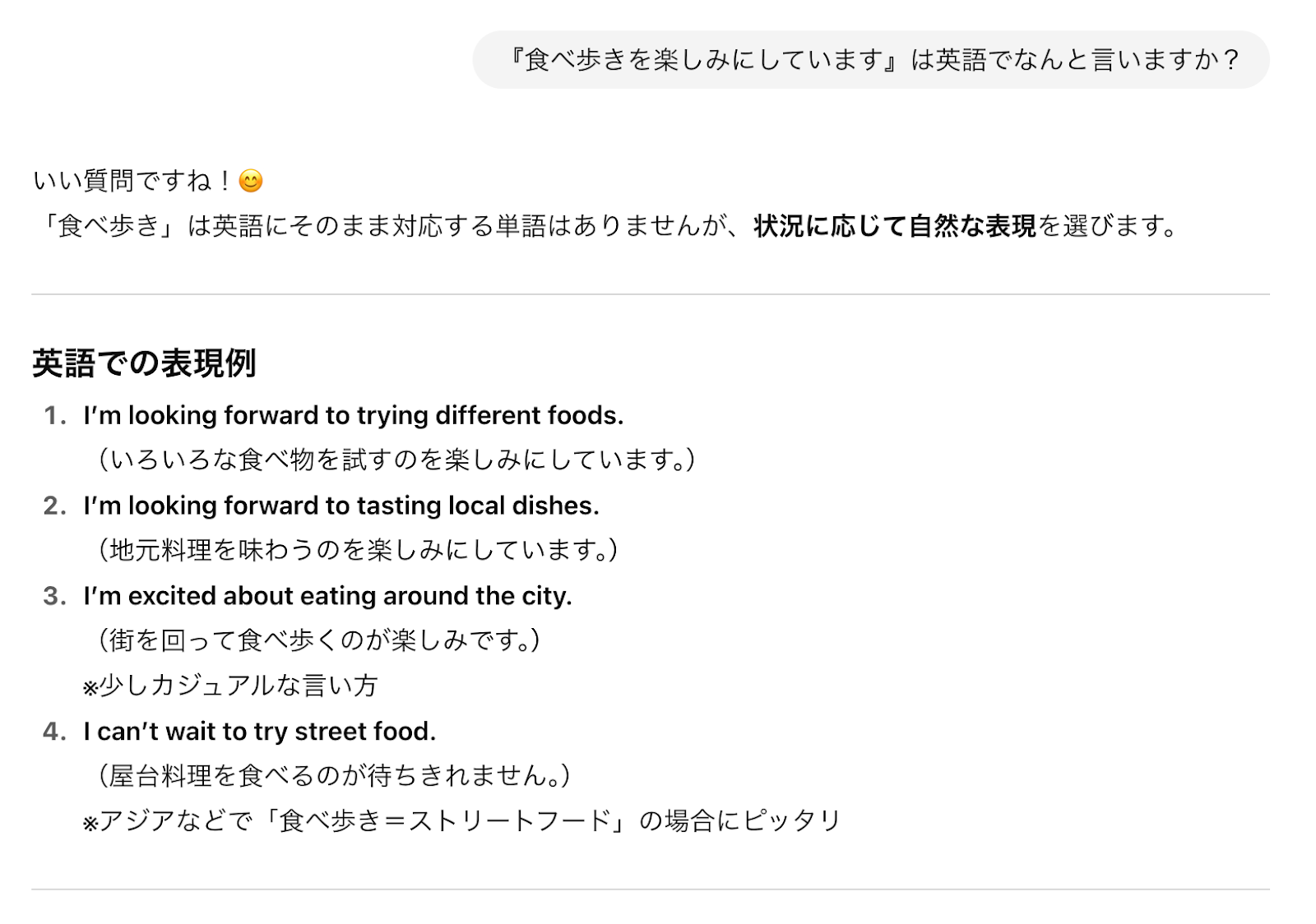Click the smiling emoji after いい質問ですね

[x=251, y=181]
